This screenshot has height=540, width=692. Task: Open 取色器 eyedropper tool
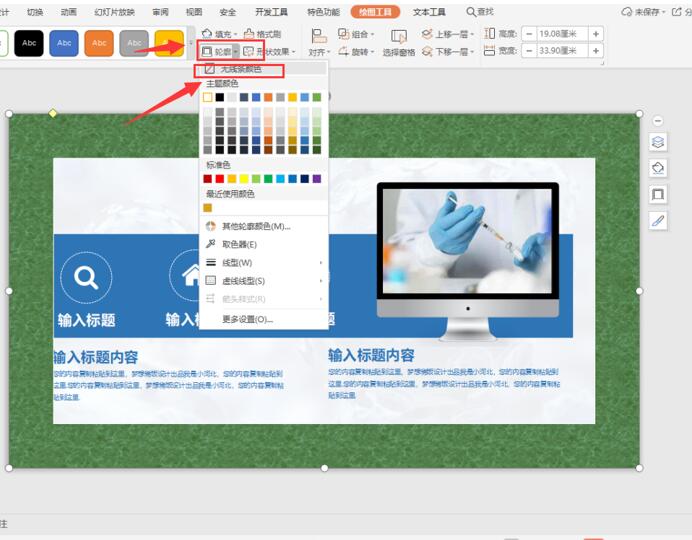(238, 244)
